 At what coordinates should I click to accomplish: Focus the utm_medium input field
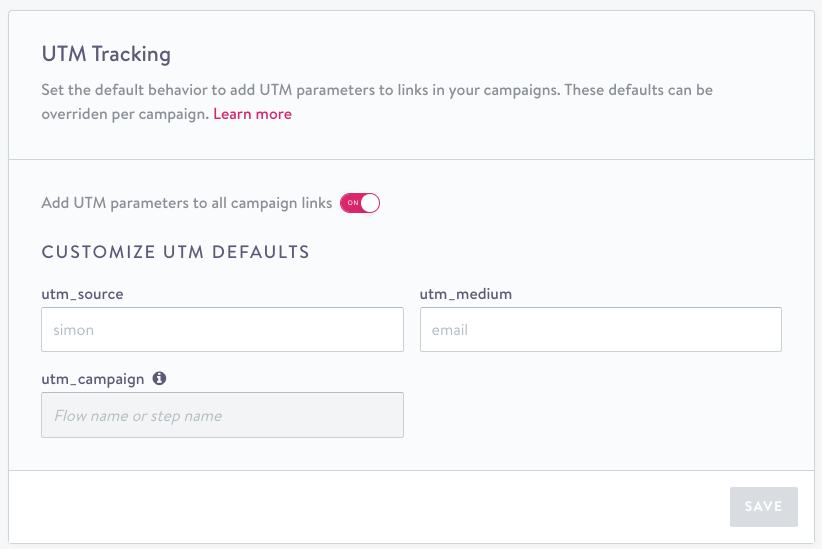point(601,329)
